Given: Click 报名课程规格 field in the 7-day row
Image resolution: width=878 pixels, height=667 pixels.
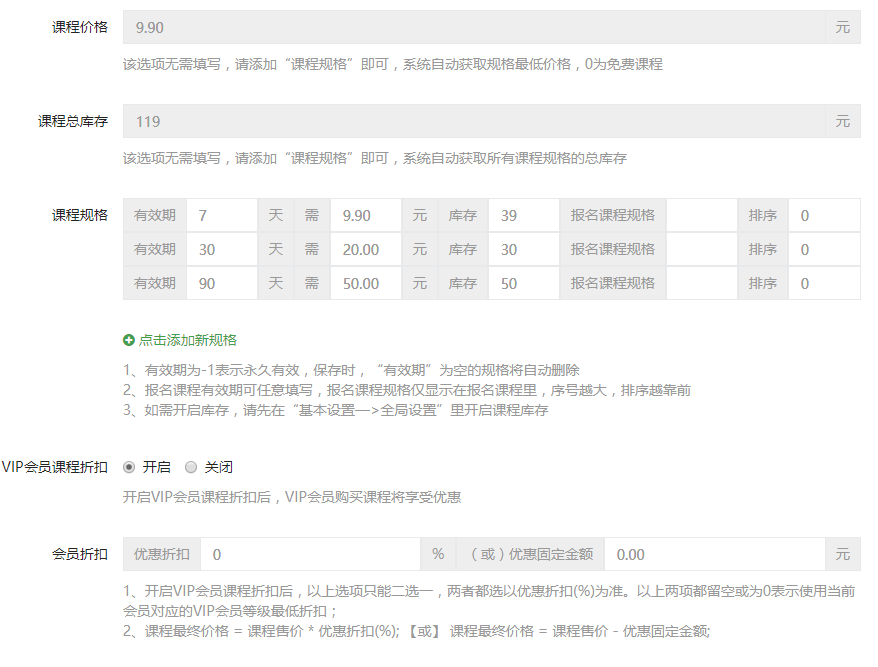Looking at the screenshot, I should (702, 215).
